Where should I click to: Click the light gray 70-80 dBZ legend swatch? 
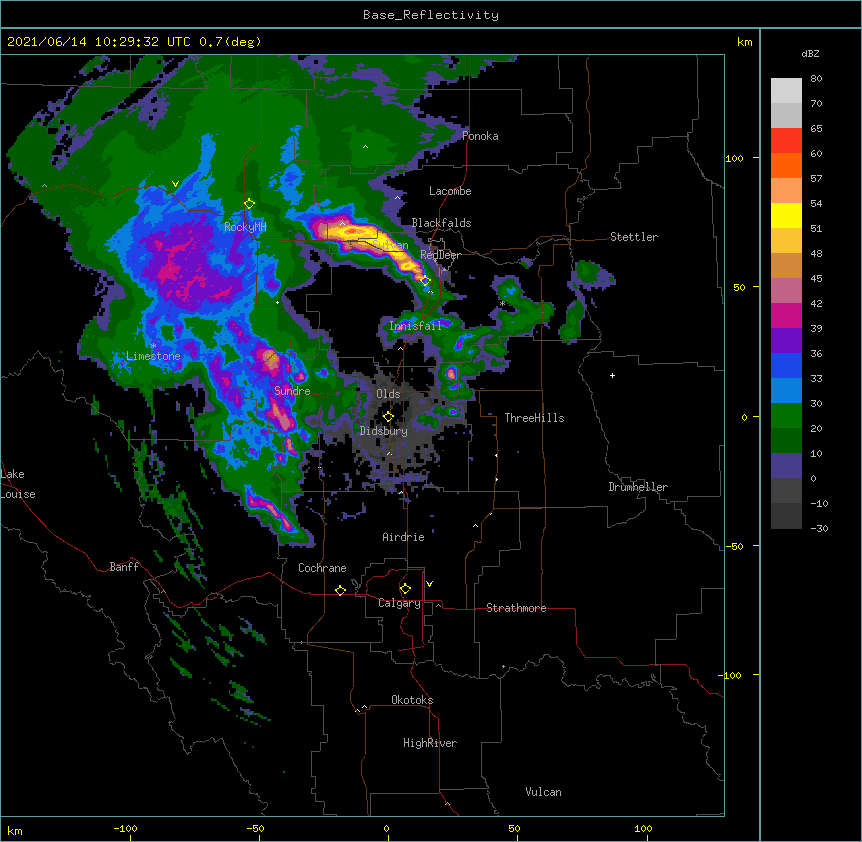tap(786, 91)
